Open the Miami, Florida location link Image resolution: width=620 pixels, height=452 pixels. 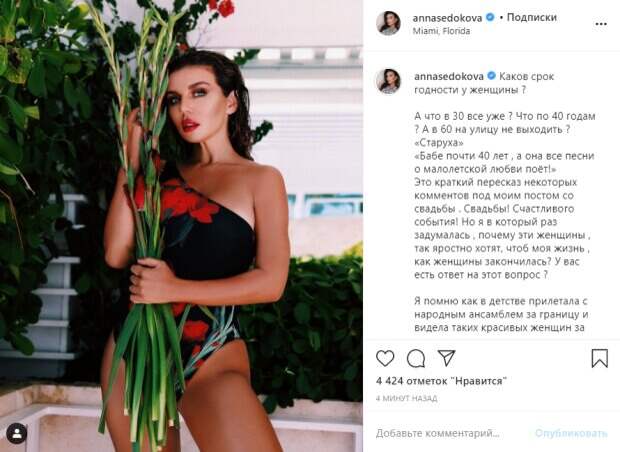(441, 31)
